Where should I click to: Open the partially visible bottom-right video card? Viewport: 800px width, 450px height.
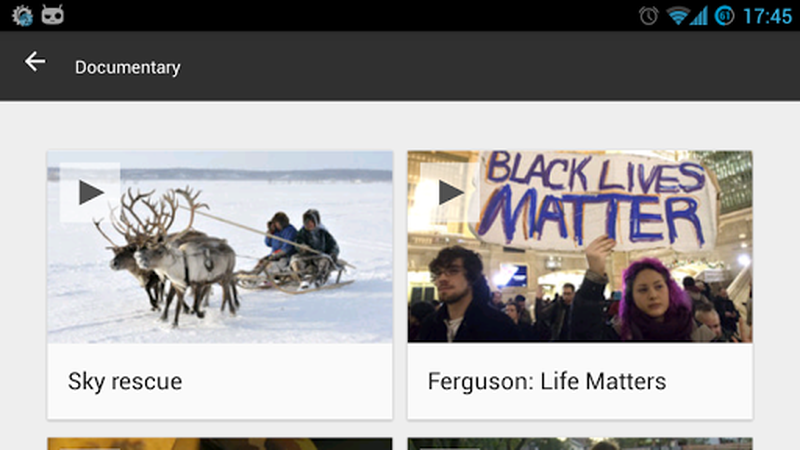point(580,443)
